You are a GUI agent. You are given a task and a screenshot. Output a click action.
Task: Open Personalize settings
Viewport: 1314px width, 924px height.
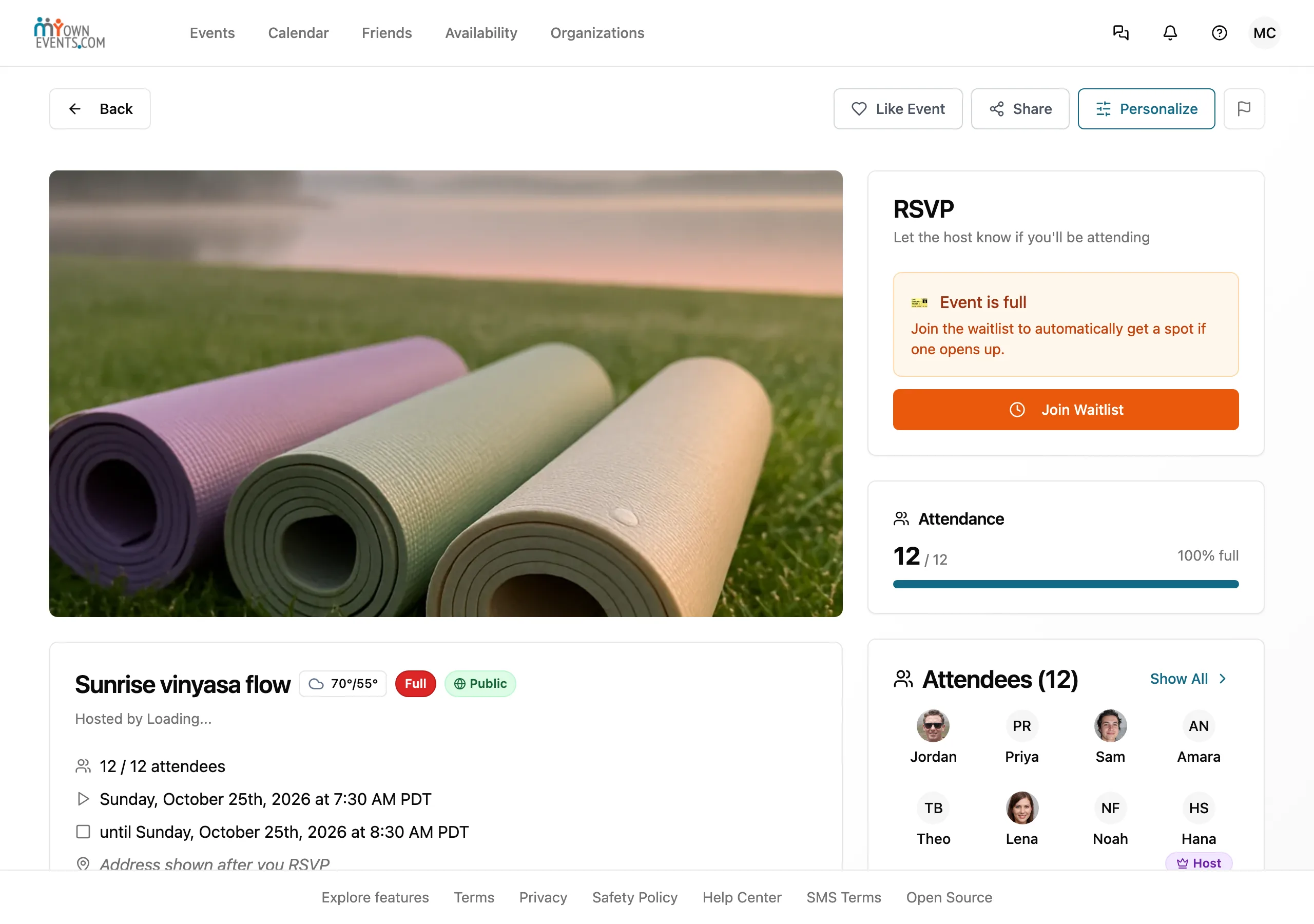1146,109
